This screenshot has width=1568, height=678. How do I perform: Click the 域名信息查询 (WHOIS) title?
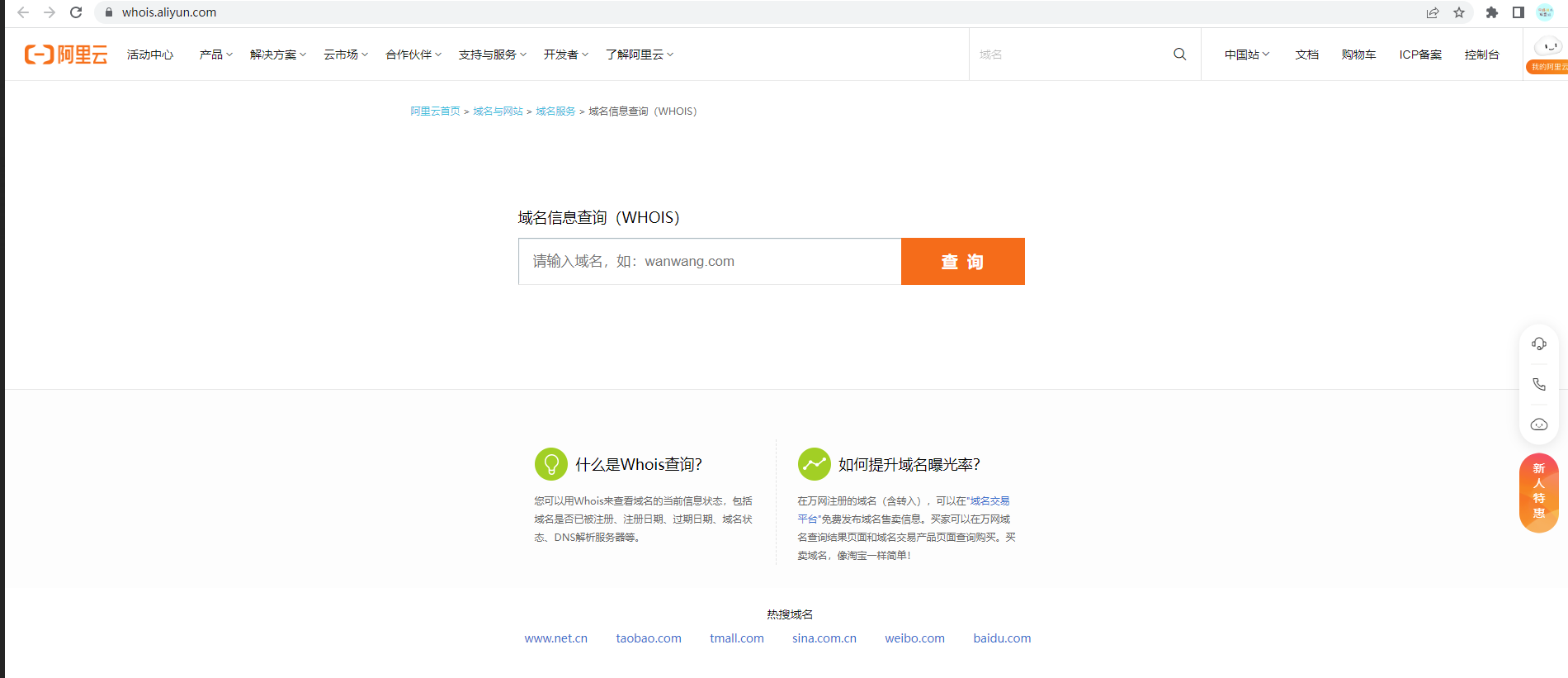(x=599, y=217)
